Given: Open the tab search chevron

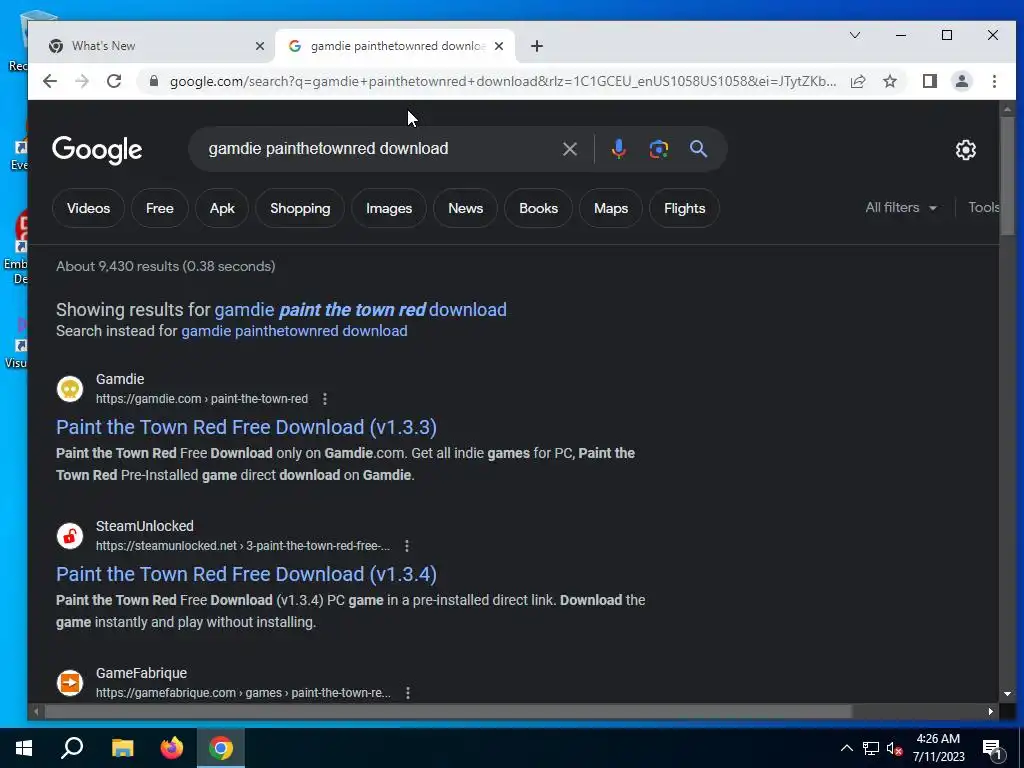Looking at the screenshot, I should click(855, 35).
